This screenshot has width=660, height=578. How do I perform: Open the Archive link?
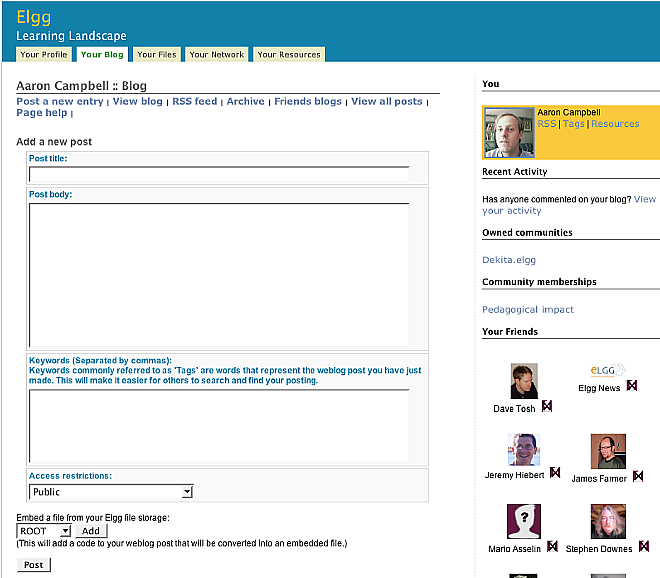(x=245, y=101)
